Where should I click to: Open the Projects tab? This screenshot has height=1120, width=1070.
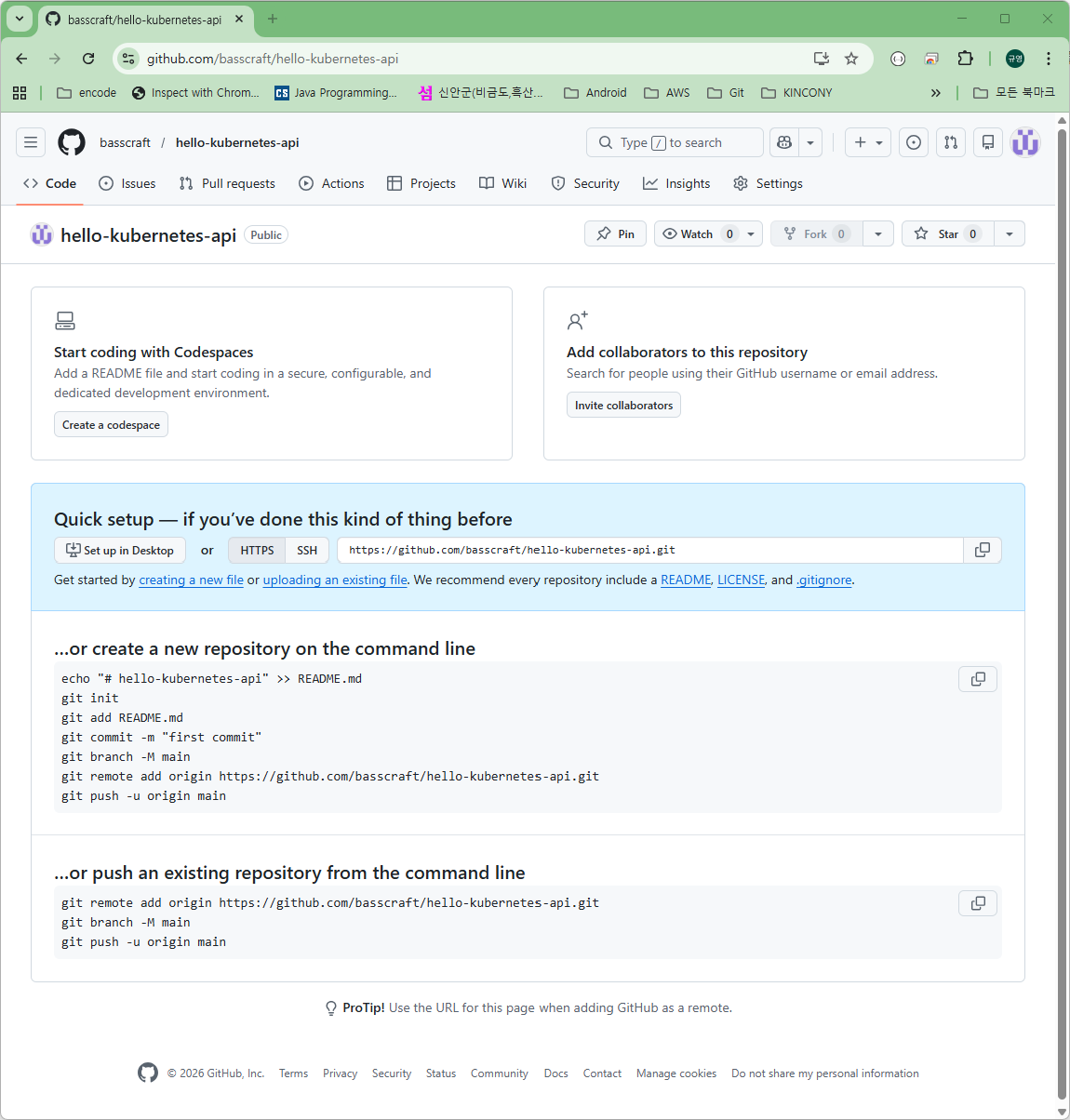click(x=421, y=183)
